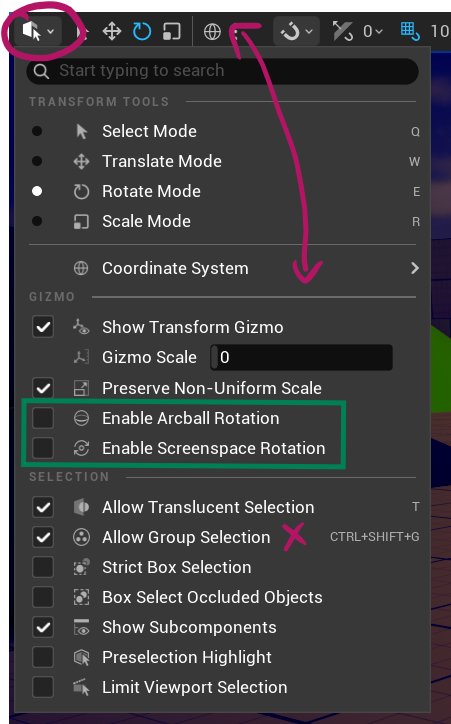The image size is (451, 724).
Task: Click the world coordinate globe icon
Action: 212,31
